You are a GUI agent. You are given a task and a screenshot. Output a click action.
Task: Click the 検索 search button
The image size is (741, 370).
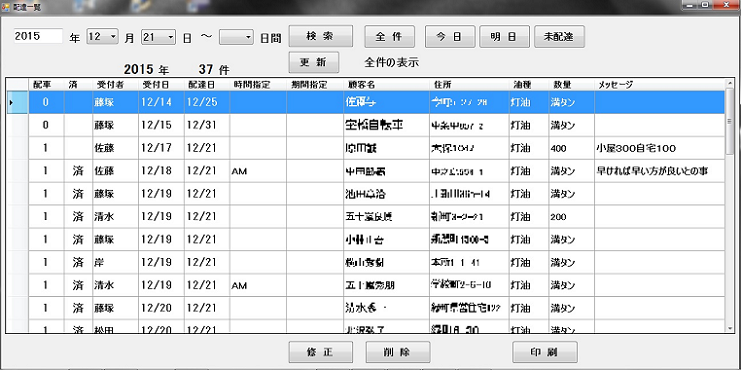[x=320, y=36]
